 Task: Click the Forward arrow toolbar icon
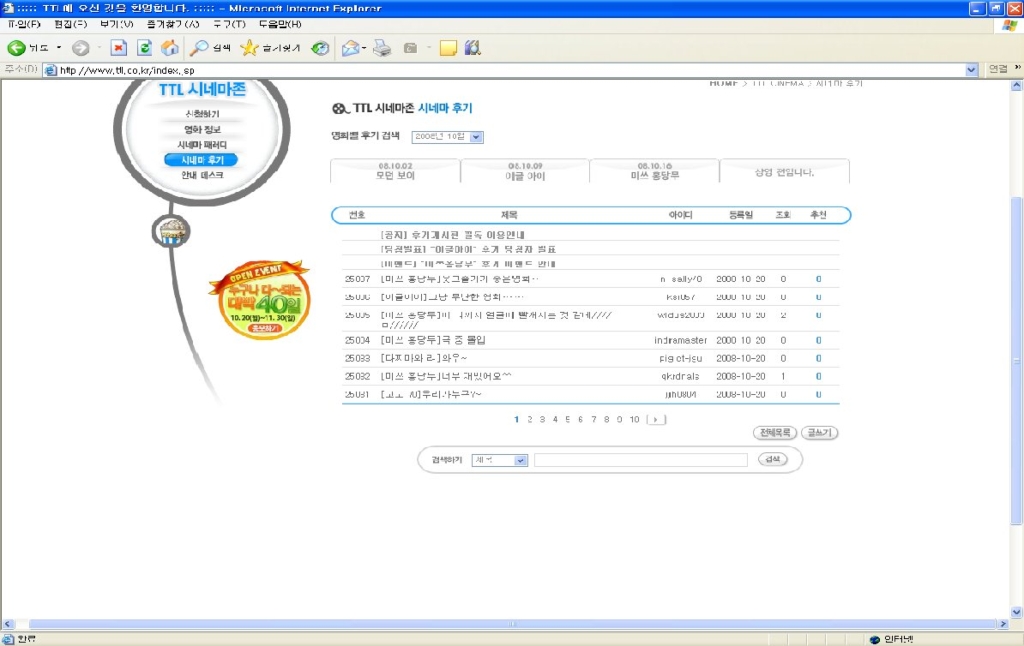80,48
